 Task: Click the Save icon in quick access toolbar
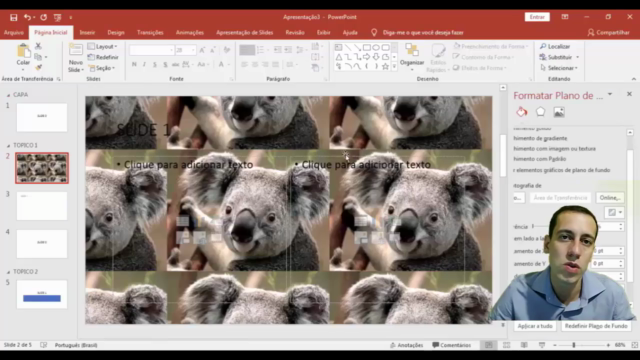click(x=13, y=17)
